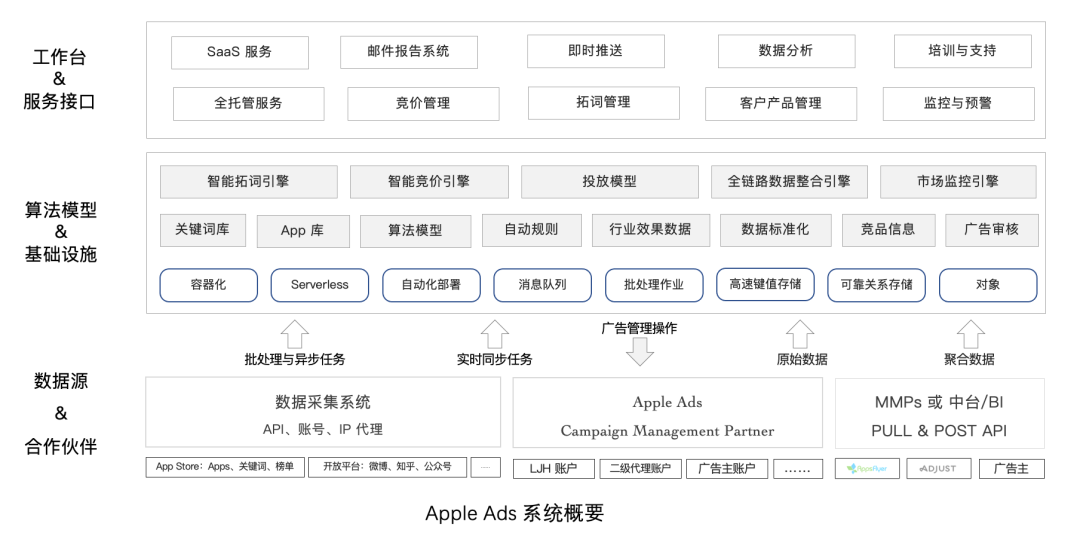
Task: Select the 邮件报告系统 box
Action: [x=408, y=52]
